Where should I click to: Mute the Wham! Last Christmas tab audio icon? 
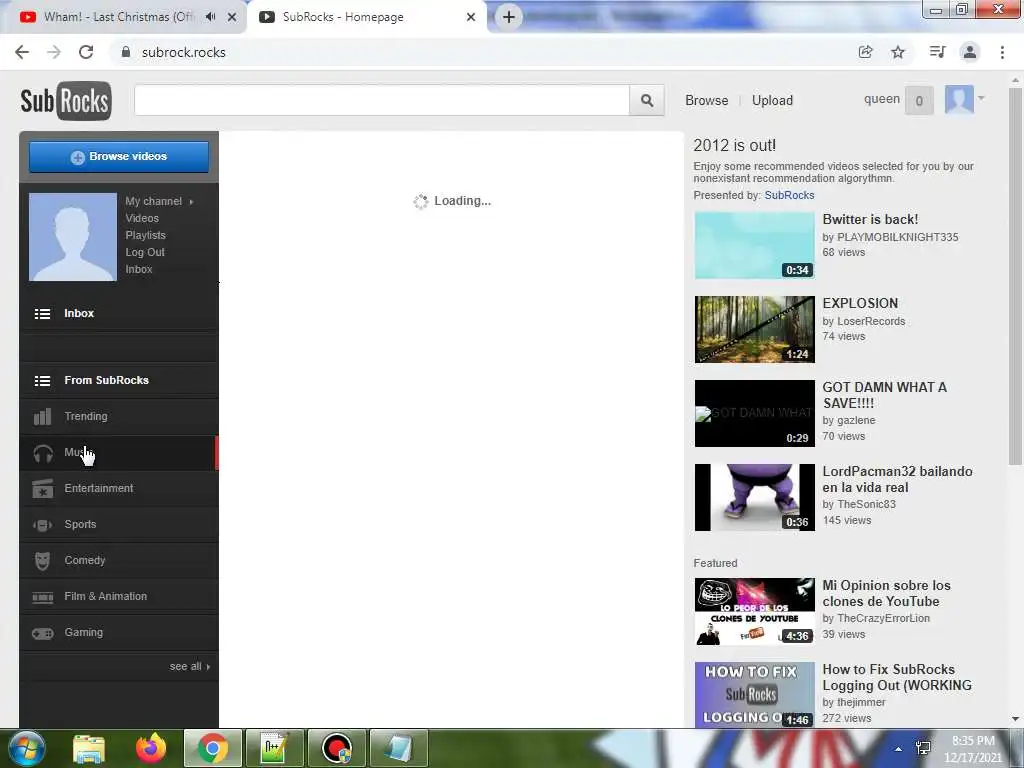click(210, 17)
